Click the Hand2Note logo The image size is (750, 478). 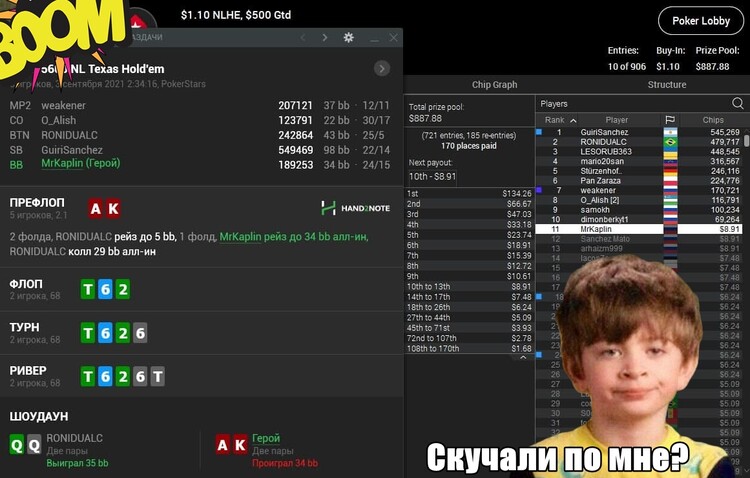pos(355,208)
